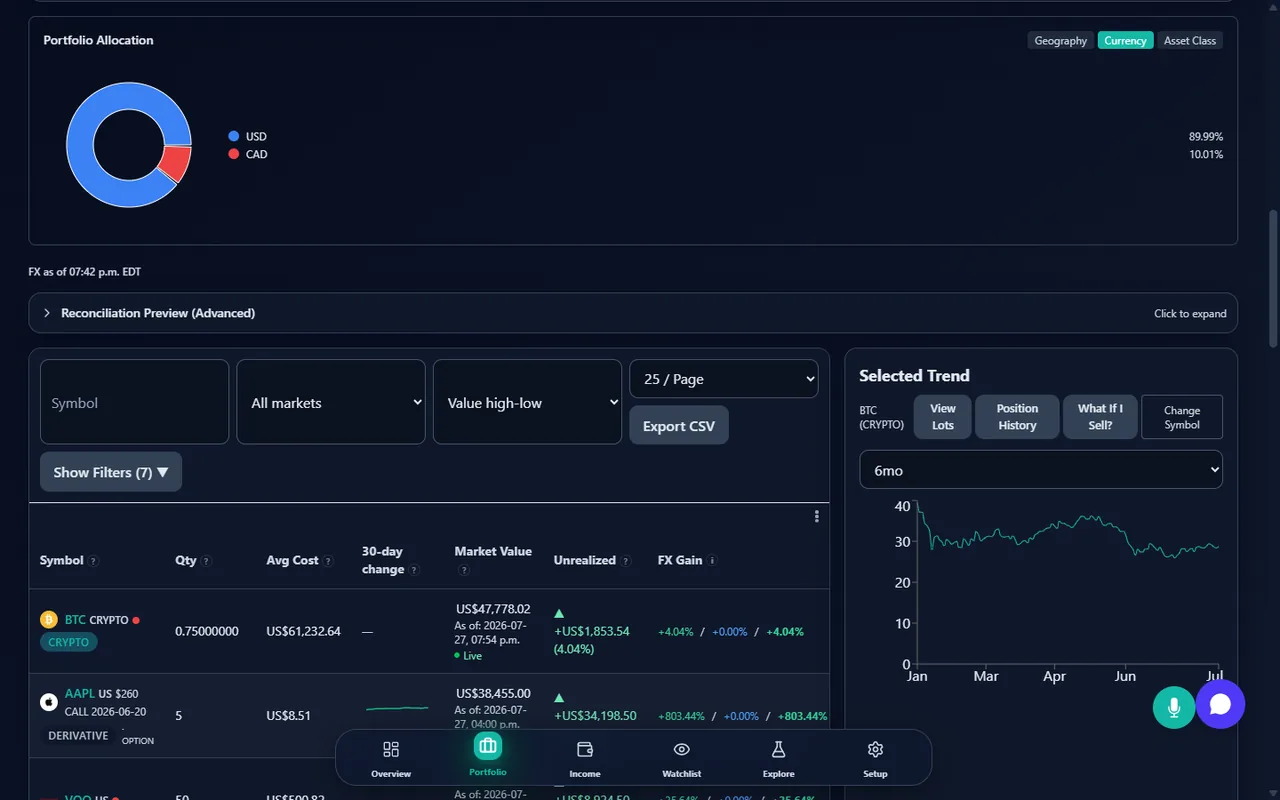The height and width of the screenshot is (800, 1280).
Task: Click AAPL unrealized +US$34,198.50
Action: point(595,716)
